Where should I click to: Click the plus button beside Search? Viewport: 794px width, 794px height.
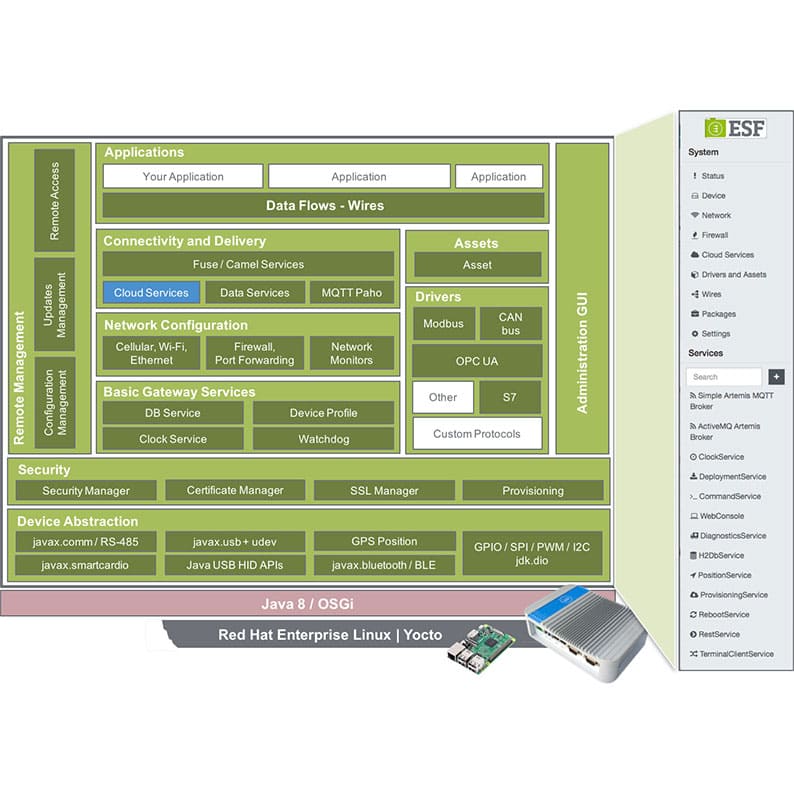click(776, 377)
